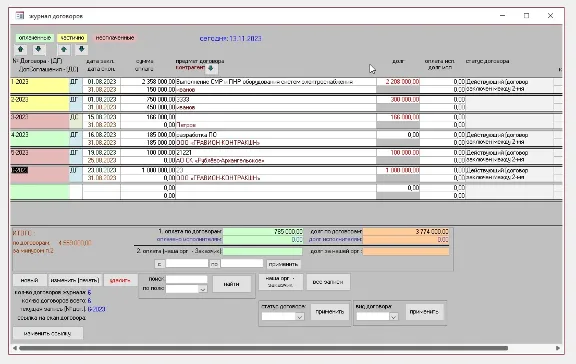Click the scrollbar right arrow
Viewport: 576px width, 364px height.
pos(558,348)
